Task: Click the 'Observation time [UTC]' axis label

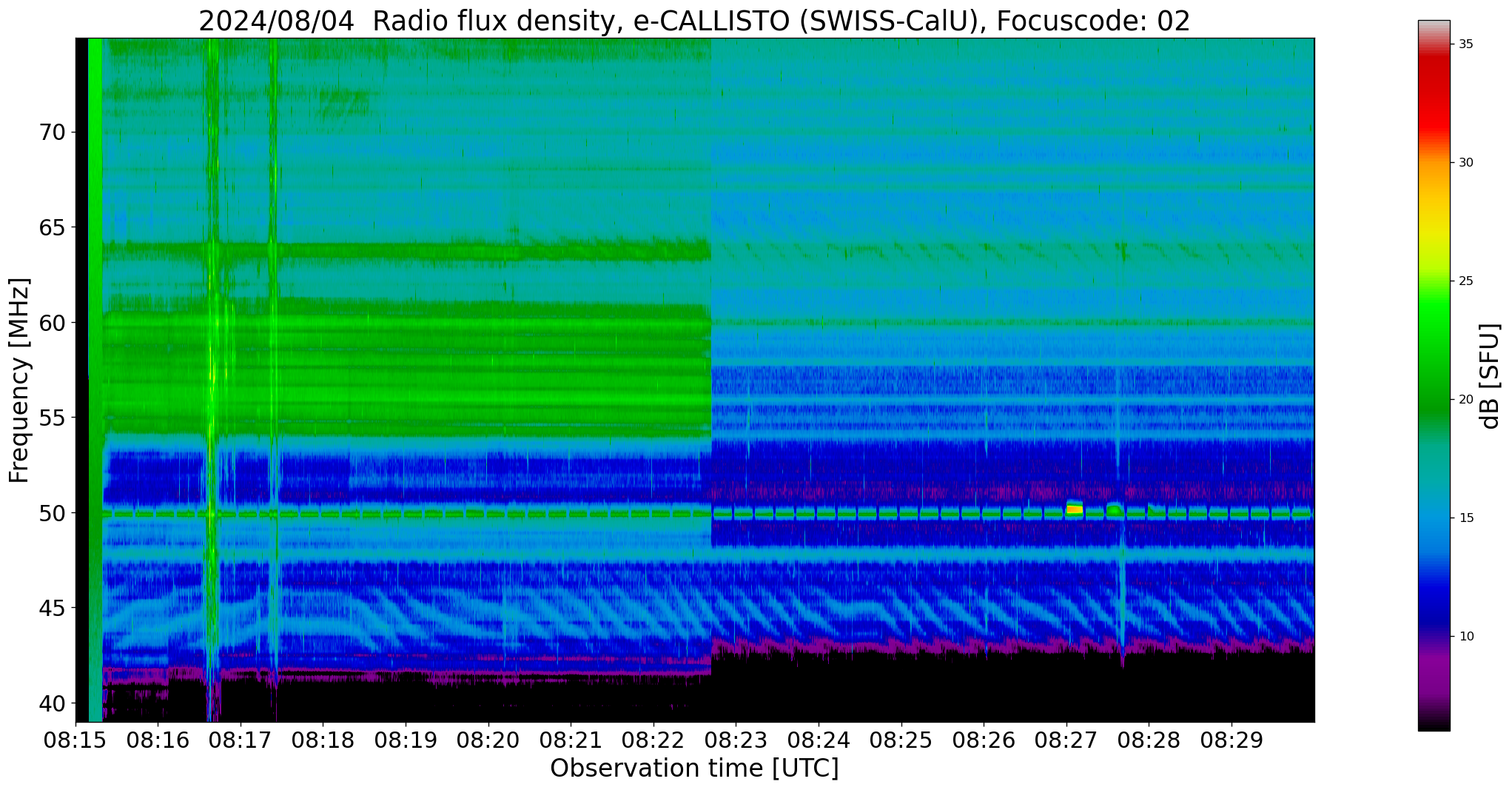Action: (694, 769)
